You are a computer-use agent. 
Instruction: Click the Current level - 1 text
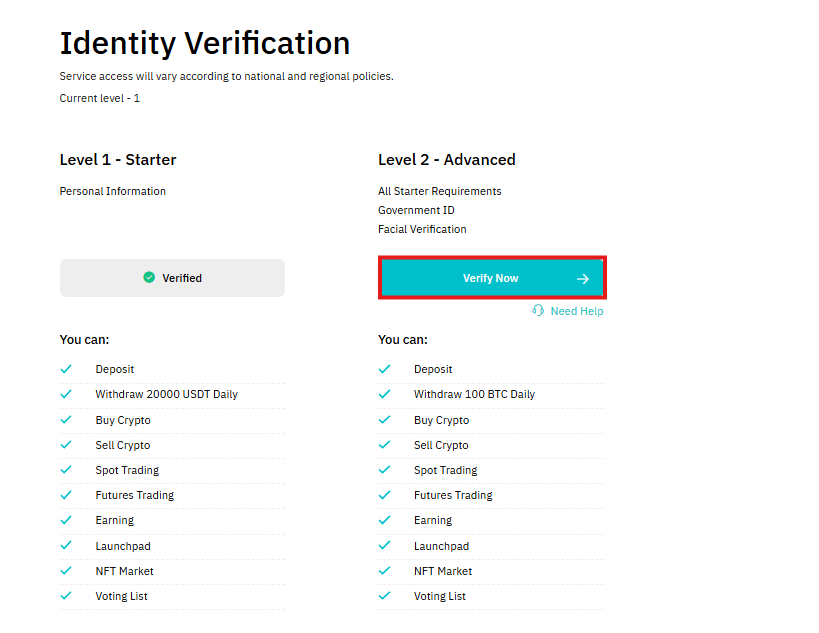tap(99, 98)
